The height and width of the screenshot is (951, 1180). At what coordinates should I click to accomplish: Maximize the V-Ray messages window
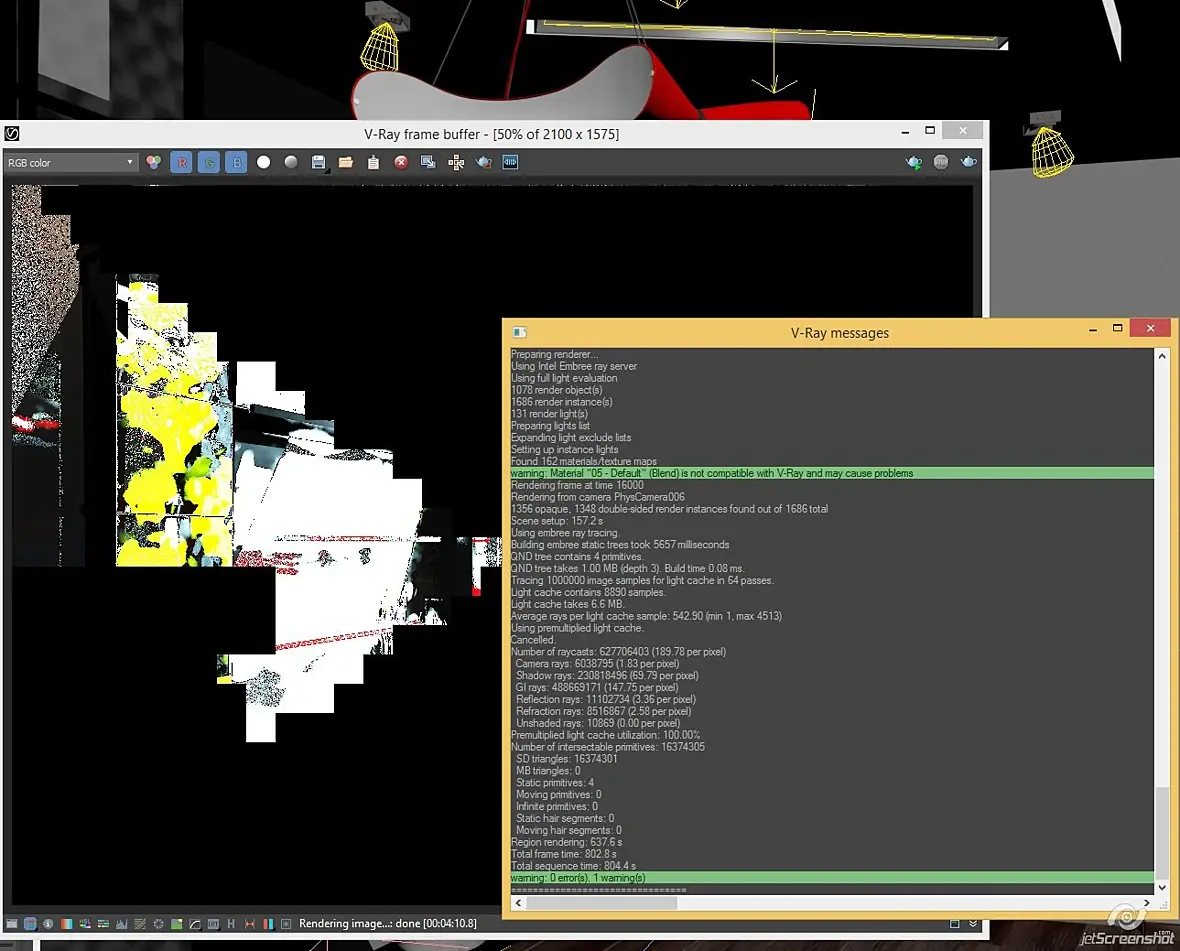[1118, 328]
